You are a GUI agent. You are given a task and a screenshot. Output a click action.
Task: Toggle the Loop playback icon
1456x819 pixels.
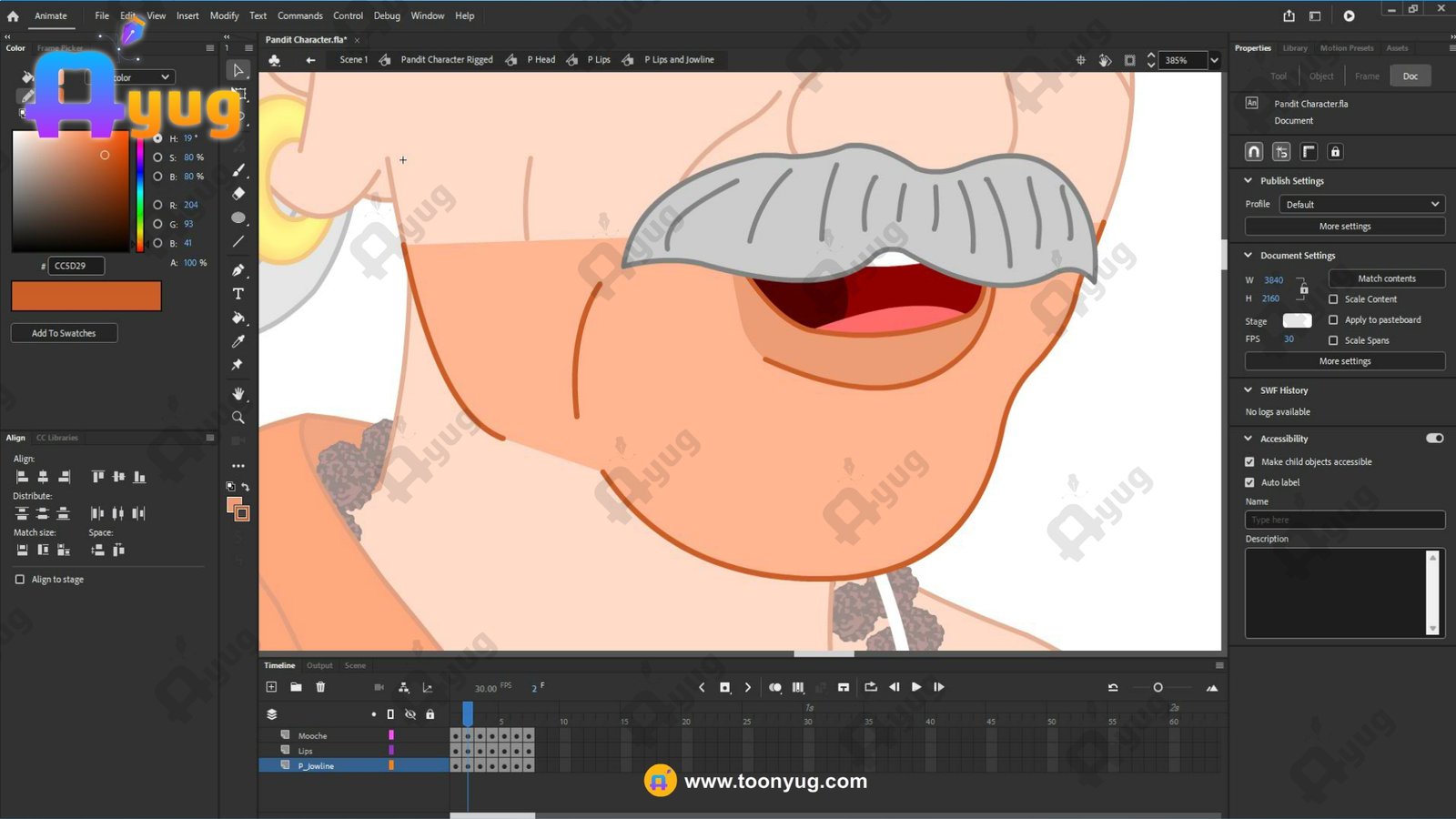870,687
